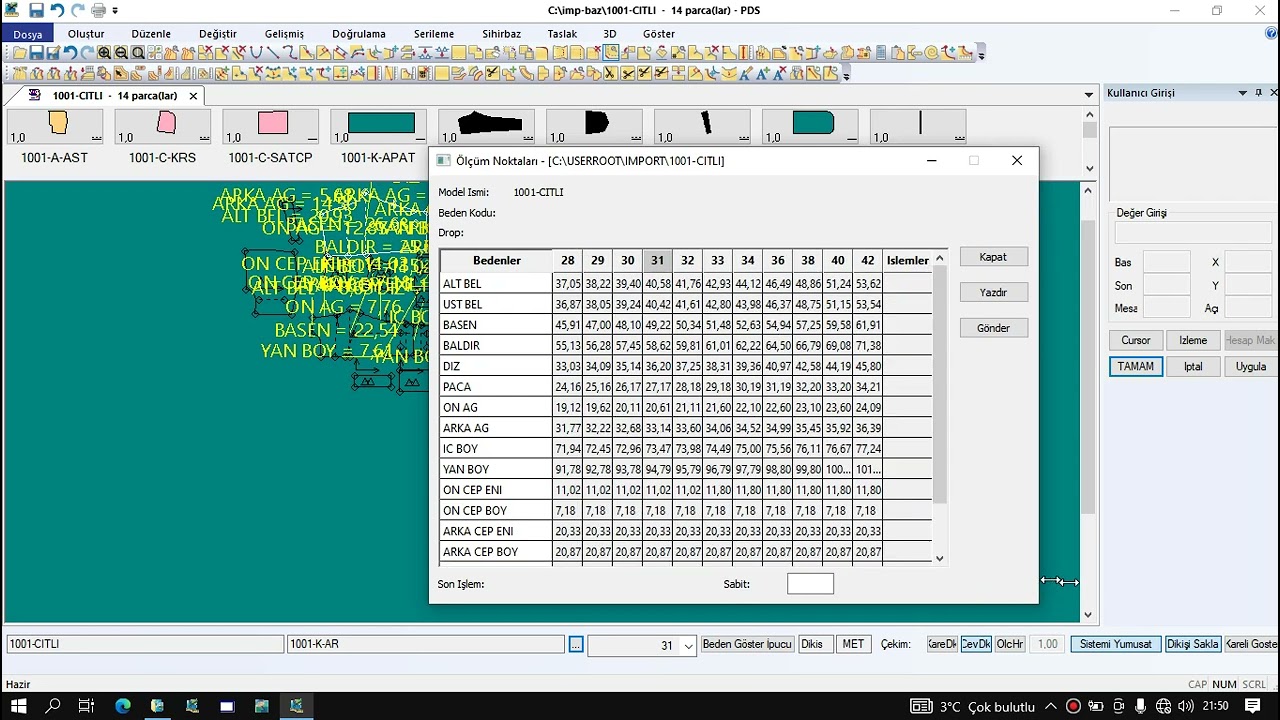Click the Kapat button in the dialog
Image resolution: width=1280 pixels, height=720 pixels.
(x=993, y=257)
